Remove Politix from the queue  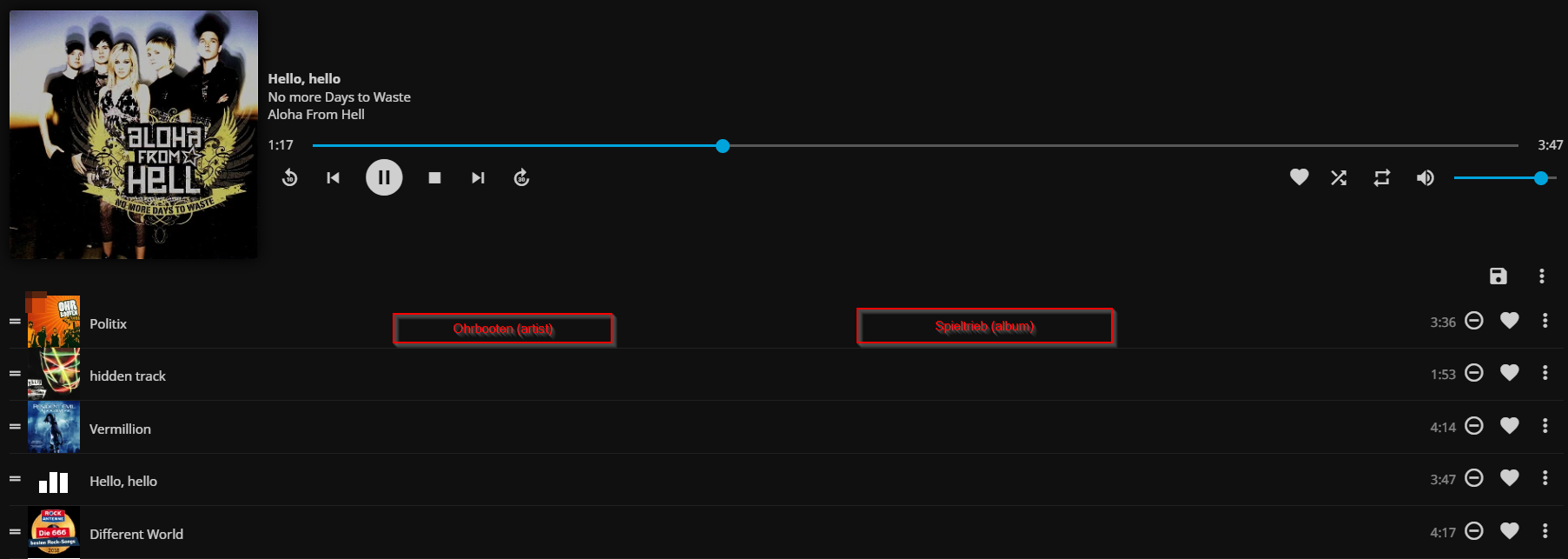pos(1473,321)
